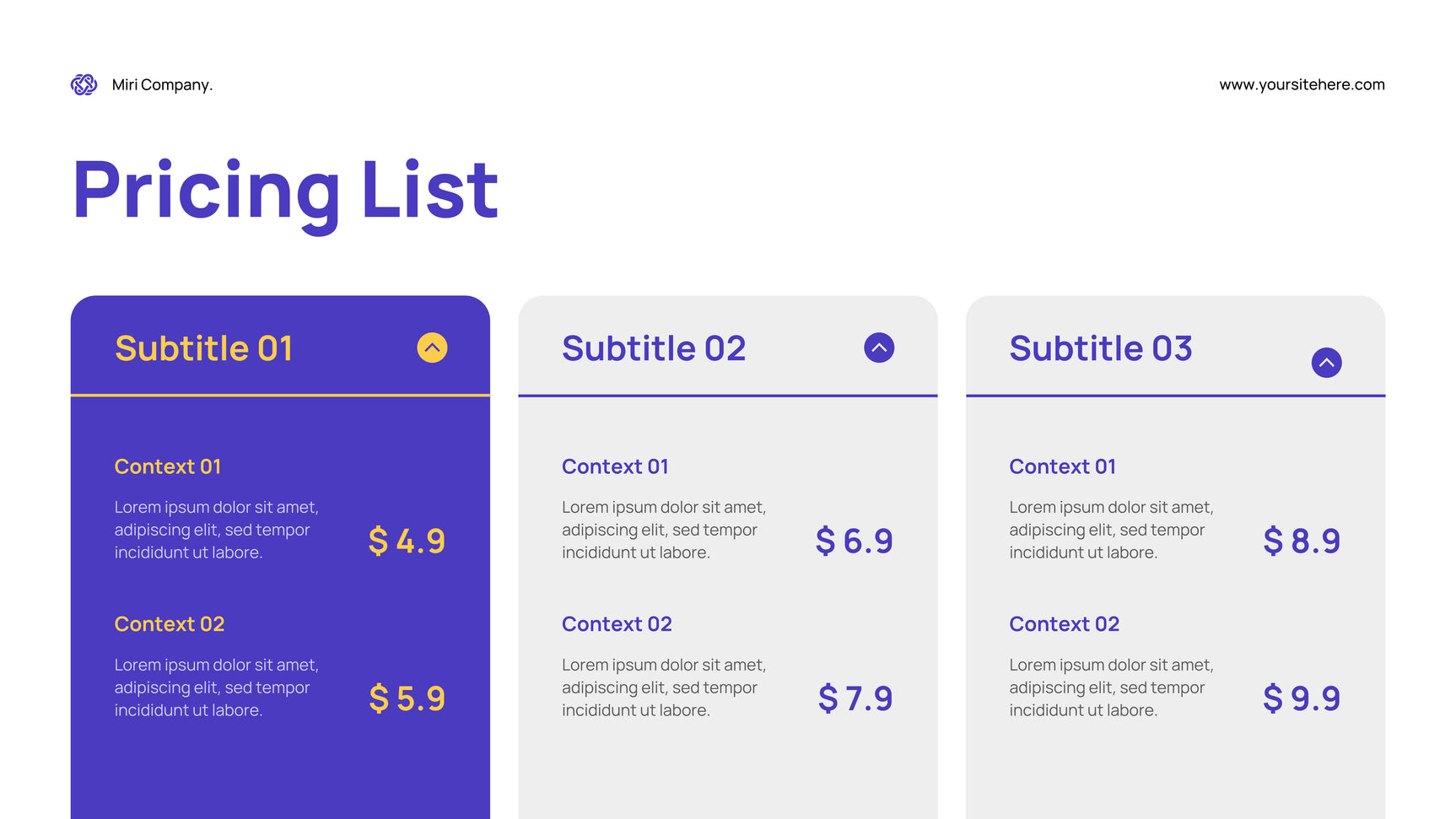This screenshot has height=819, width=1456.
Task: Click the $ 5.9 price
Action: tap(407, 698)
